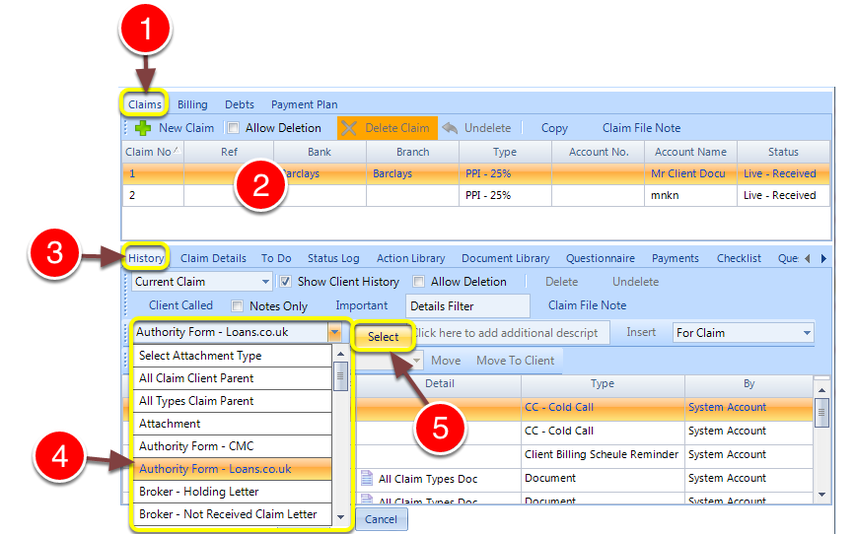Click Client Called button
Image resolution: width=855 pixels, height=534 pixels.
[180, 305]
